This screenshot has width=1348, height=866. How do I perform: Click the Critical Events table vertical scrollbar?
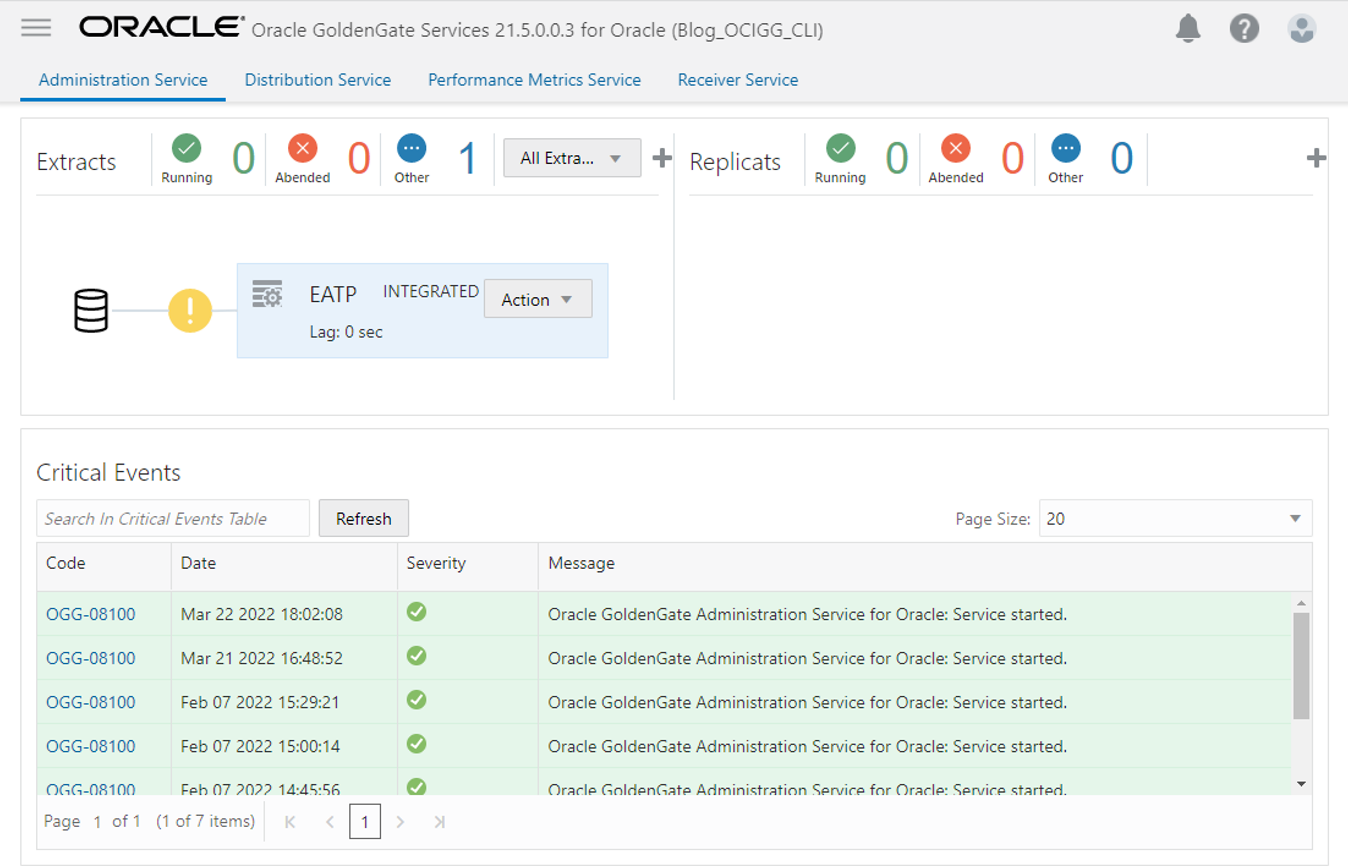pos(1301,666)
